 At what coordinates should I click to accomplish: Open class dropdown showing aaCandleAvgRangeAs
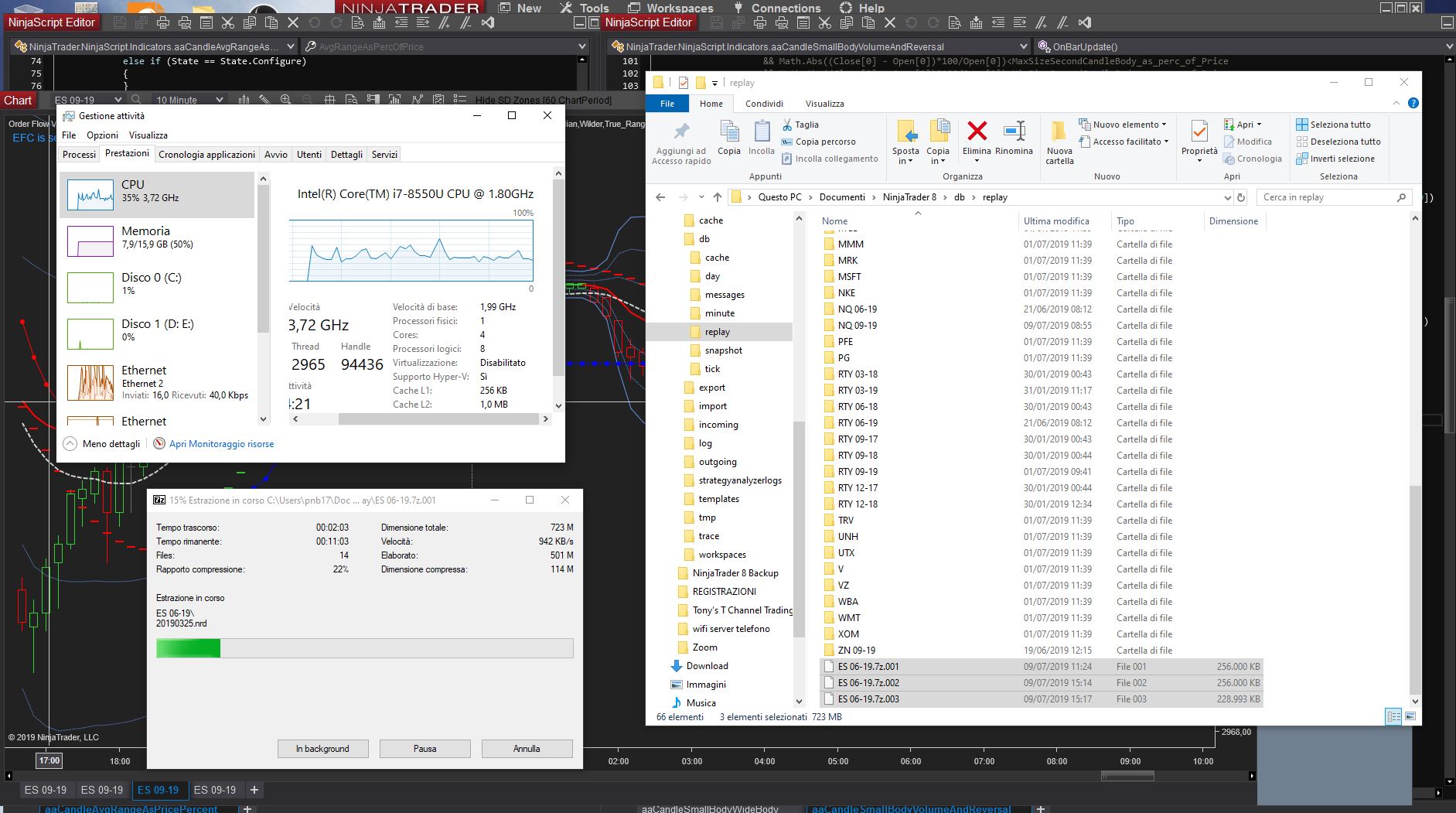pos(291,46)
